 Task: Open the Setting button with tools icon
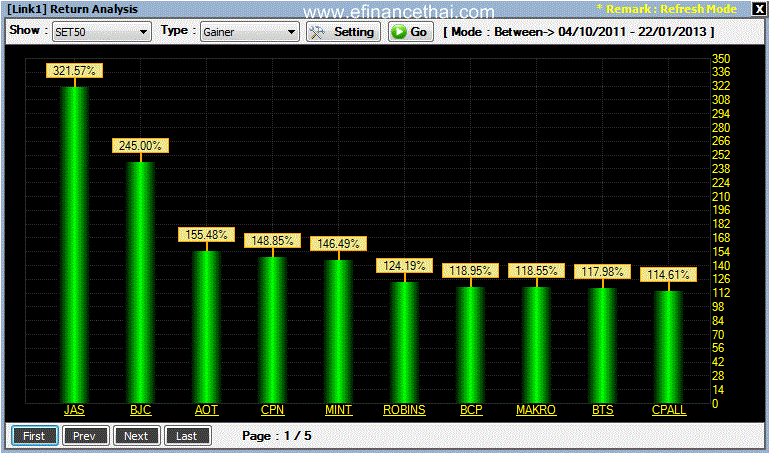(343, 32)
